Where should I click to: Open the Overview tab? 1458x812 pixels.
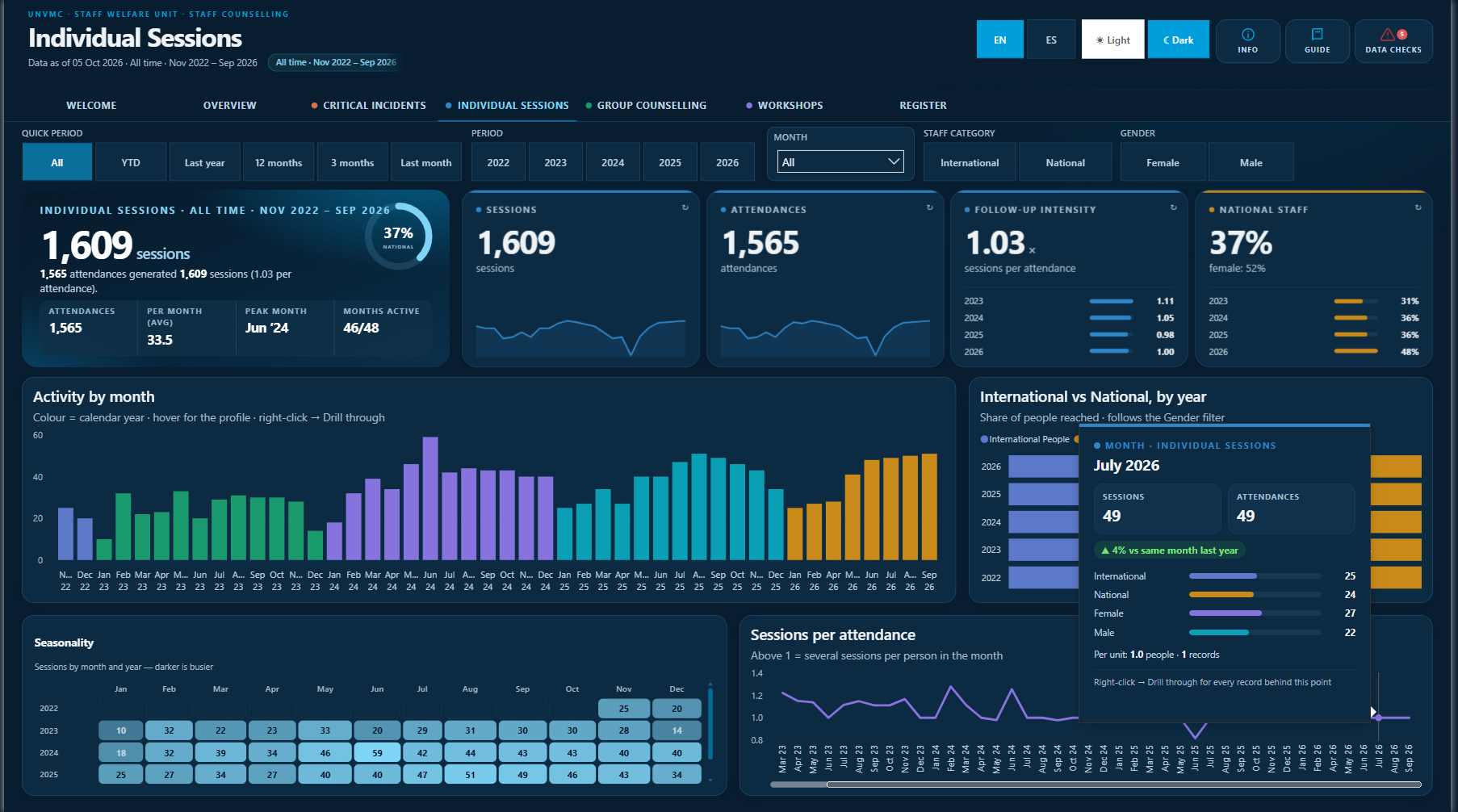click(229, 106)
